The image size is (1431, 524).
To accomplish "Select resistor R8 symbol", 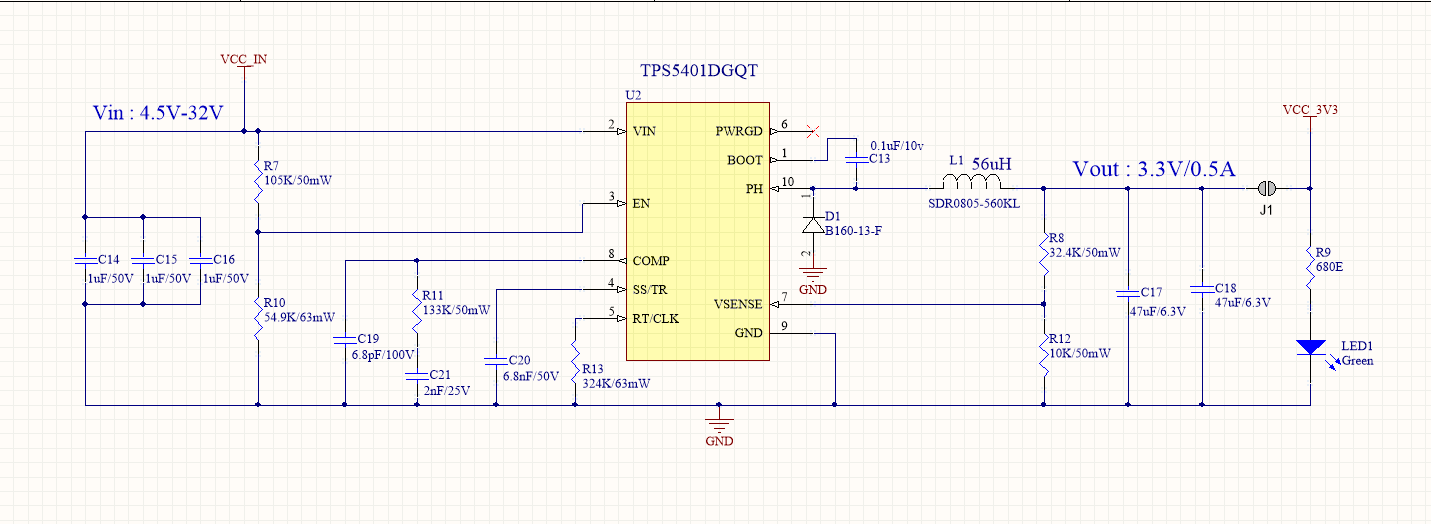I will pyautogui.click(x=1043, y=252).
